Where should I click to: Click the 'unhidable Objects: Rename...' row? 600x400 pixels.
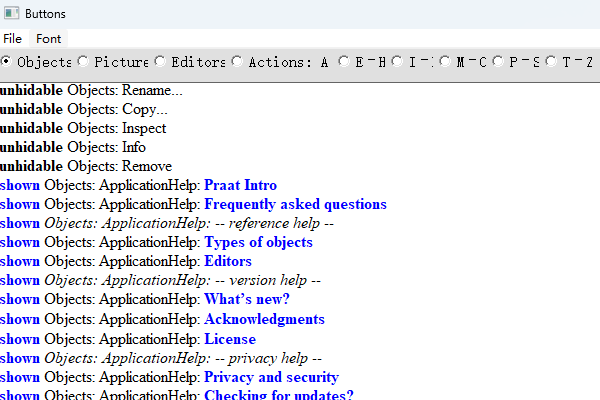91,90
